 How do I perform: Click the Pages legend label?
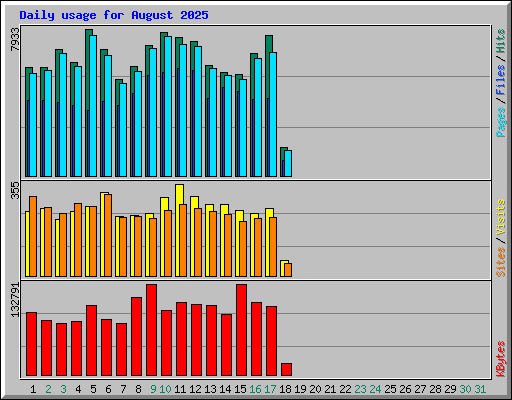click(x=500, y=122)
